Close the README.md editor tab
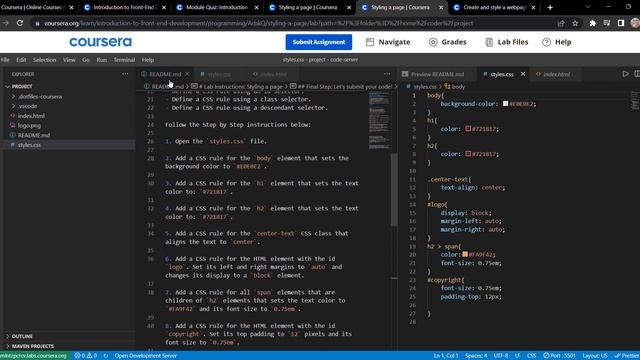This screenshot has height=360, width=640. coord(187,74)
